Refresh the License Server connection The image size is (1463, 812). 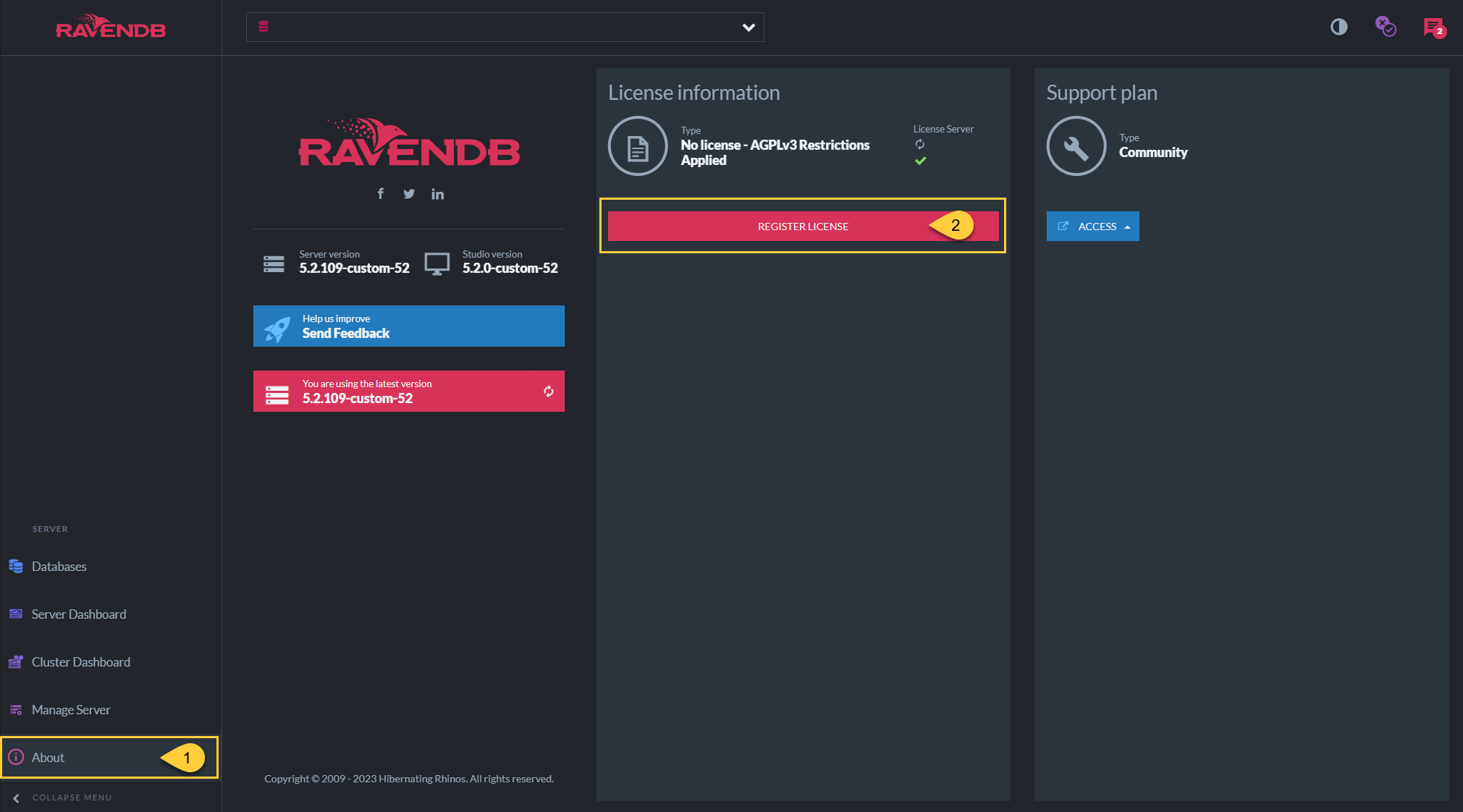(920, 144)
